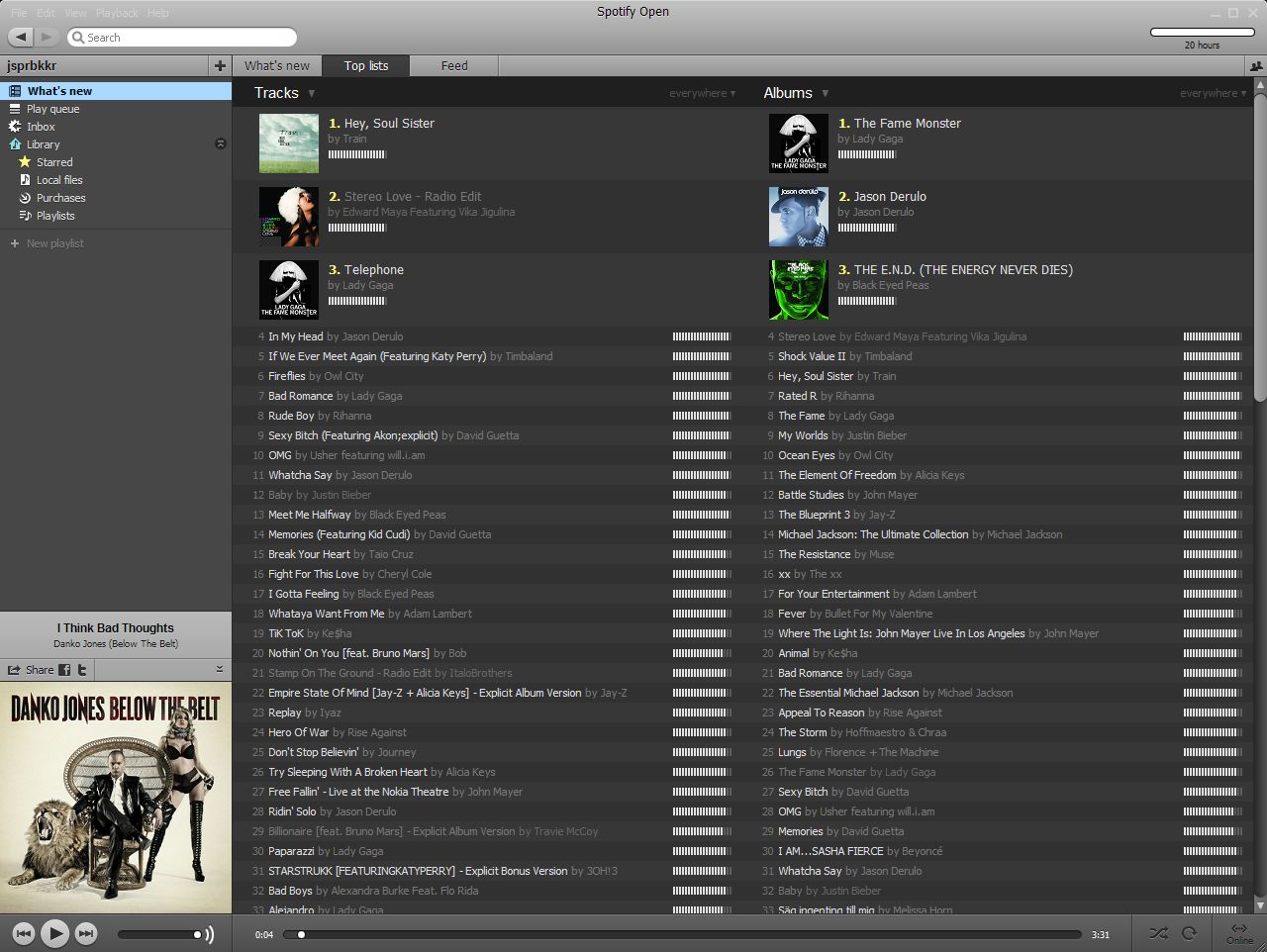Click the 20 hours remaining indicator bar

[1202, 33]
